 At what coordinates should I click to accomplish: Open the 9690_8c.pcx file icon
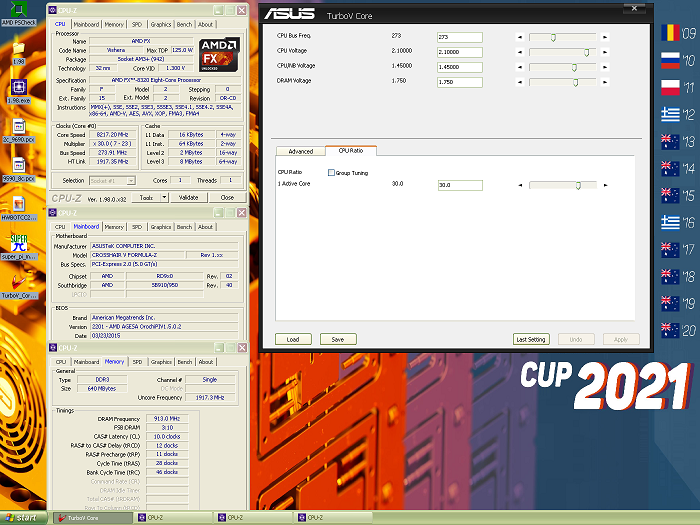click(19, 169)
